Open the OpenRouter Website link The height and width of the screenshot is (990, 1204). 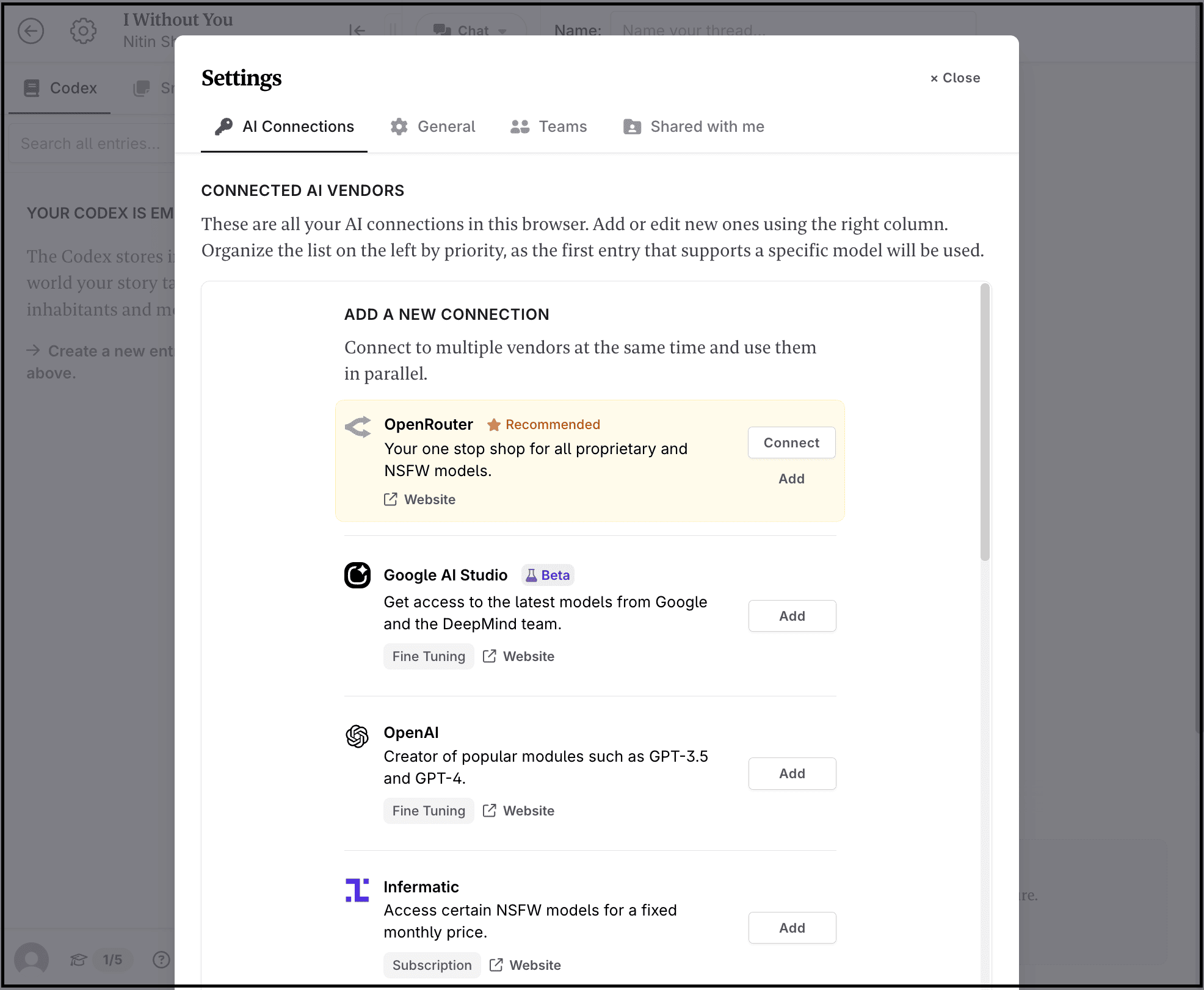420,499
